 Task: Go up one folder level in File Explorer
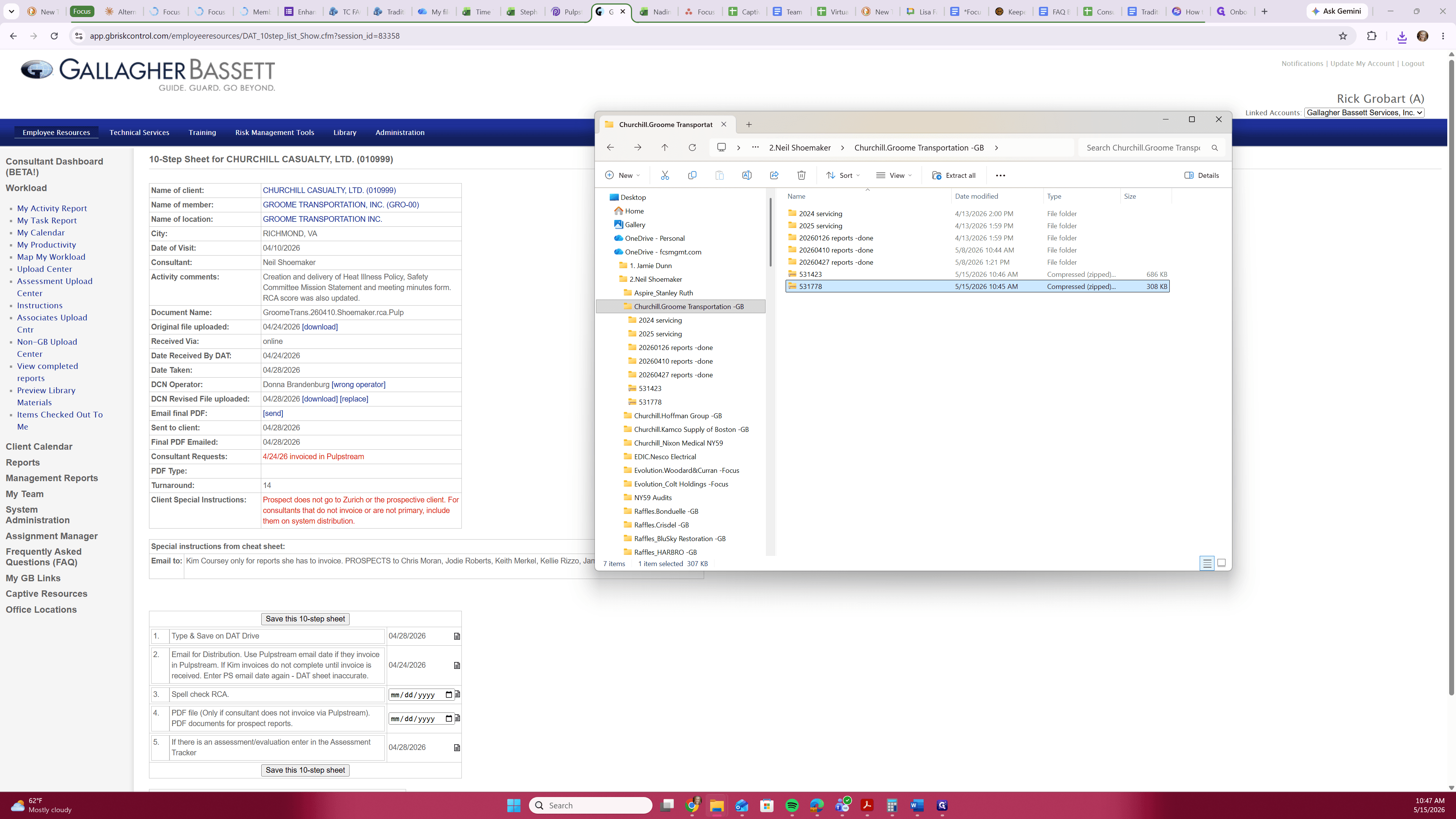tap(665, 147)
